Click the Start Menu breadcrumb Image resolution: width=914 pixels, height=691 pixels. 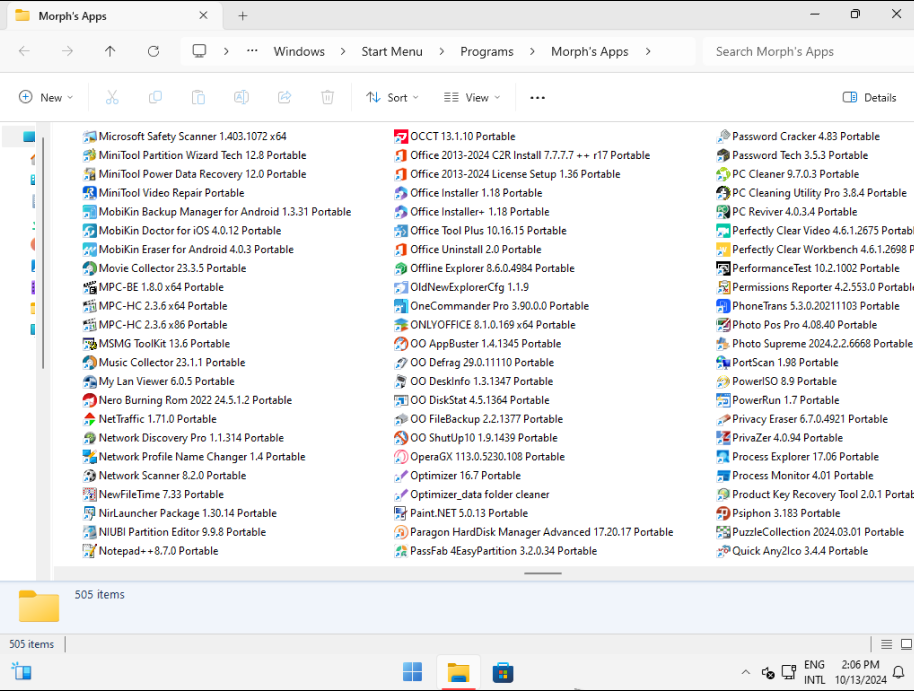392,51
